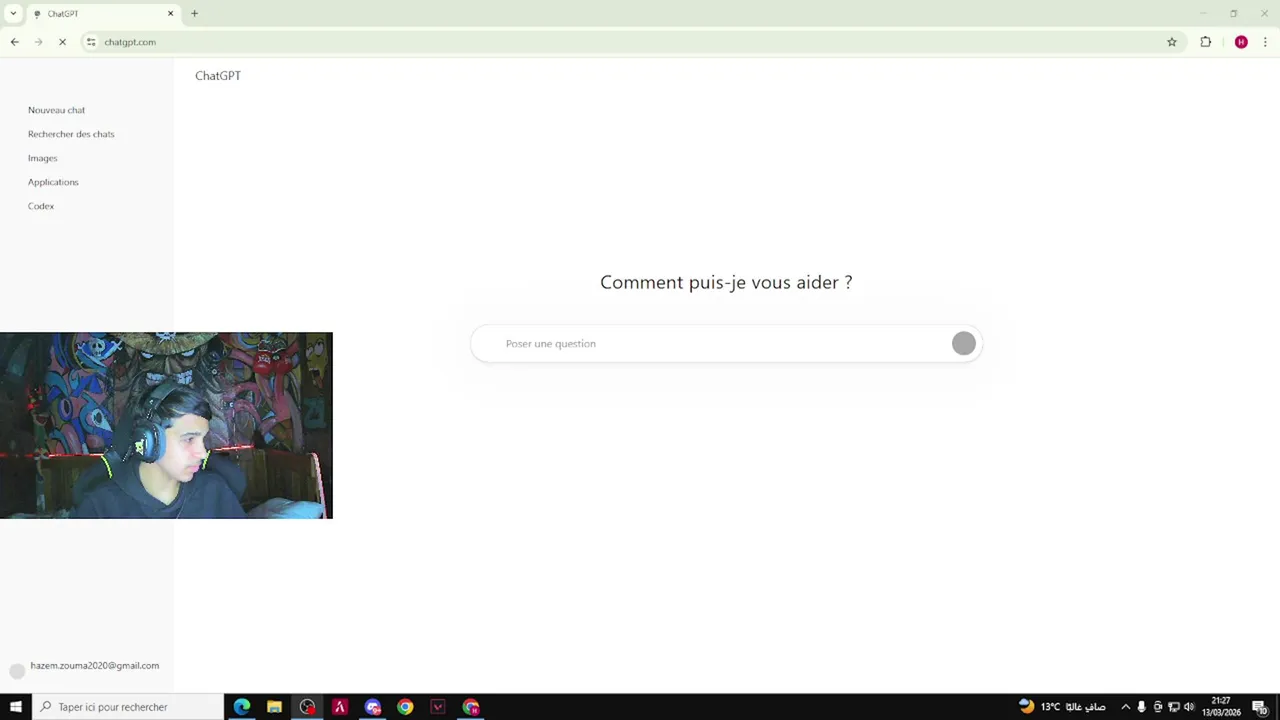Viewport: 1280px width, 720px height.
Task: Click the Poser une question input
Action: (725, 344)
